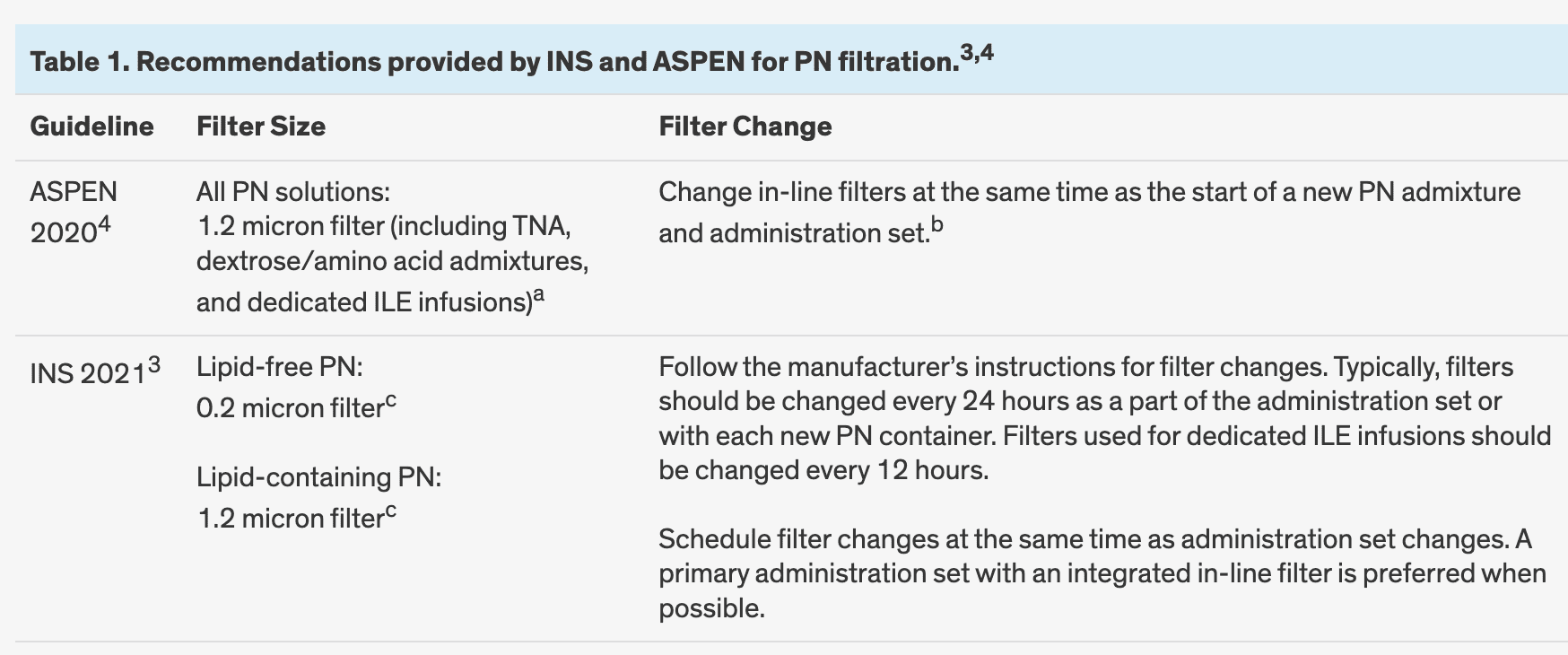The width and height of the screenshot is (1568, 655).
Task: Click the Table 1 title text
Action: pos(512,61)
